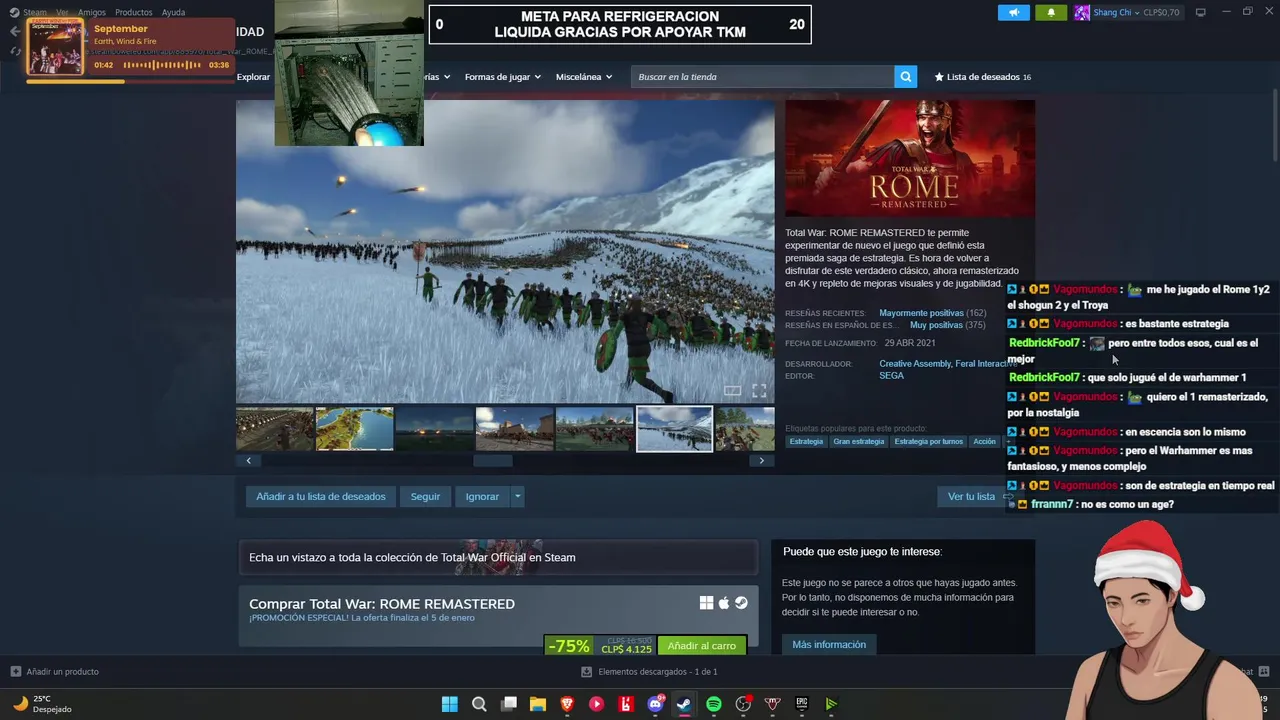Viewport: 1280px width, 720px height.
Task: Click the Steam icon in taskbar
Action: (x=684, y=704)
